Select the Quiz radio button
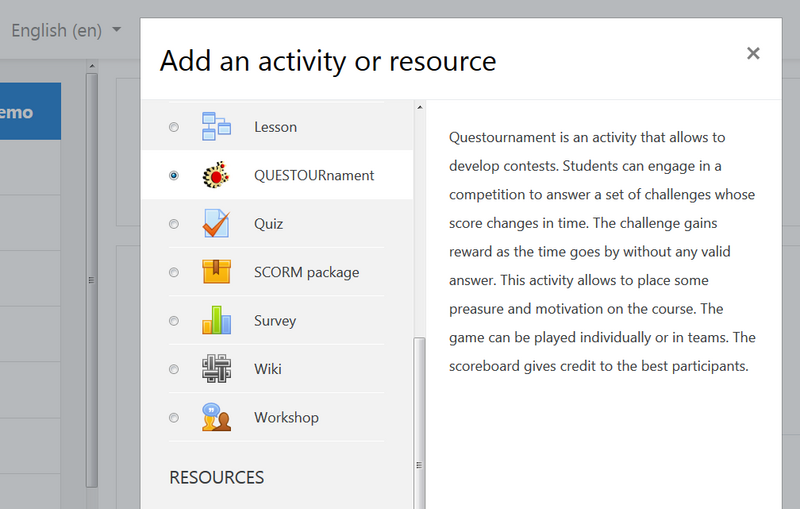Screen dimensions: 800x509 pyautogui.click(x=174, y=224)
